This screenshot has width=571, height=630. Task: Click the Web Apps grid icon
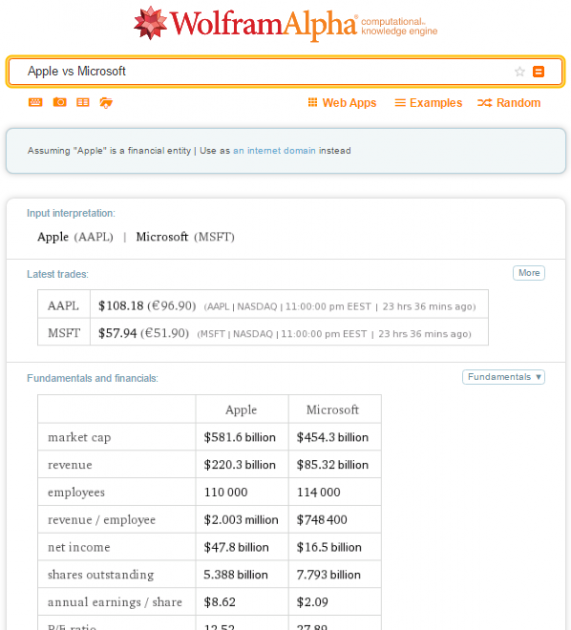click(x=313, y=102)
